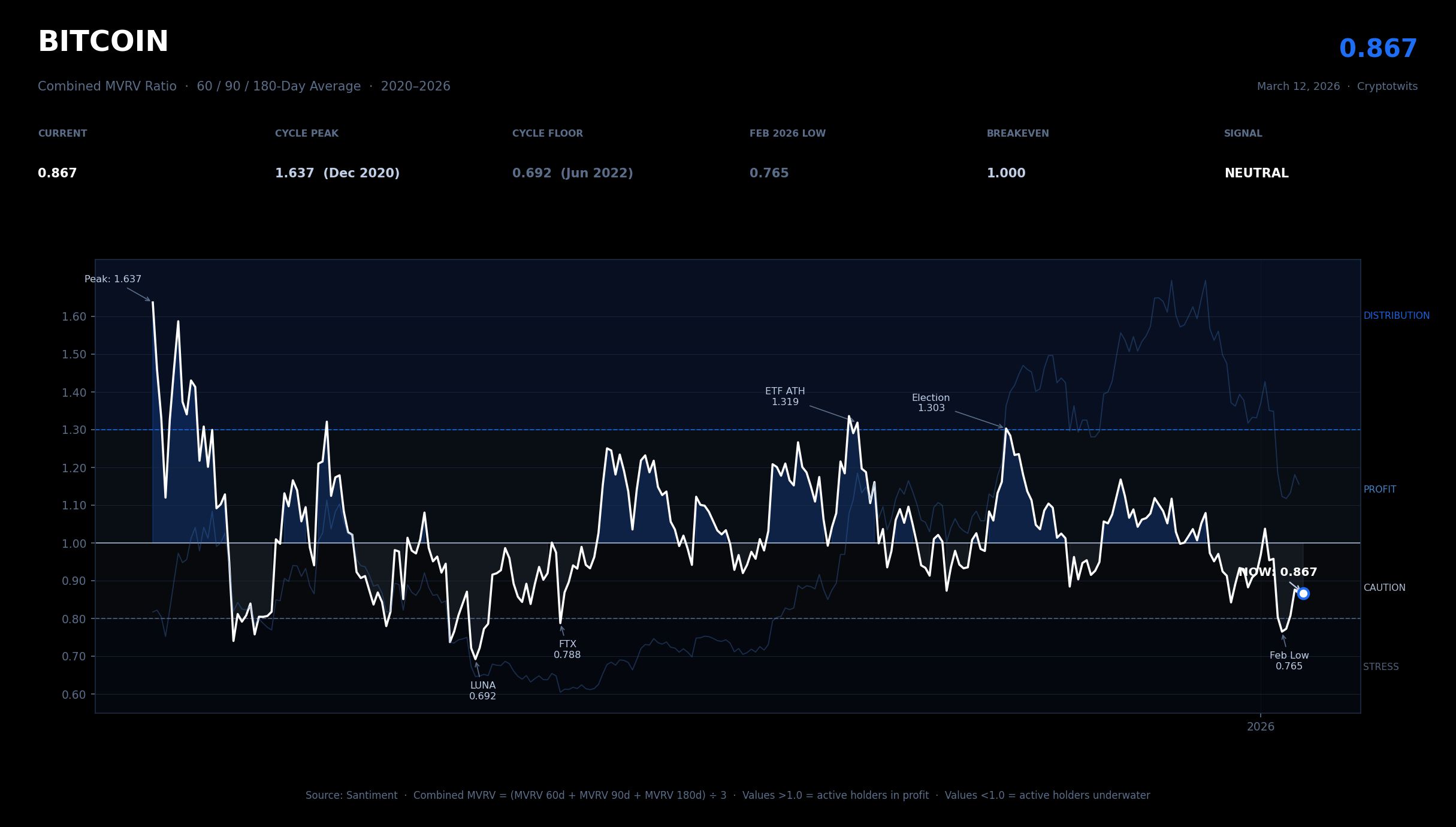Image resolution: width=1456 pixels, height=827 pixels.
Task: Click the FTX 0.788 annotation
Action: 567,650
